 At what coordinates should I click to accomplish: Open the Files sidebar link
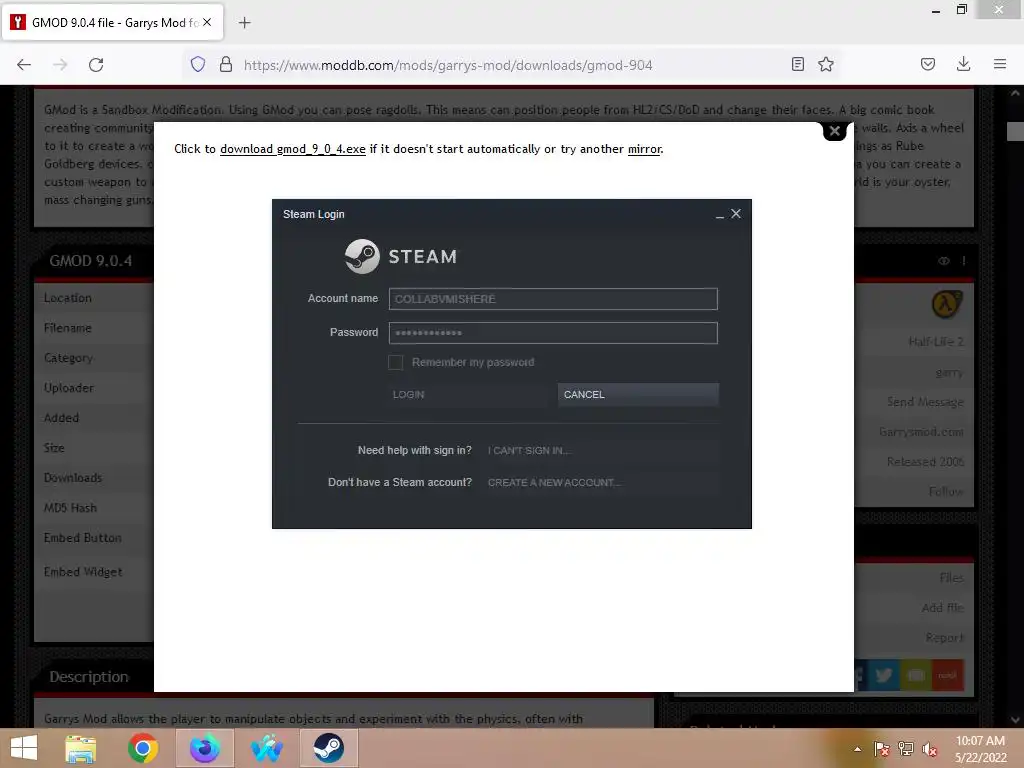tap(952, 577)
